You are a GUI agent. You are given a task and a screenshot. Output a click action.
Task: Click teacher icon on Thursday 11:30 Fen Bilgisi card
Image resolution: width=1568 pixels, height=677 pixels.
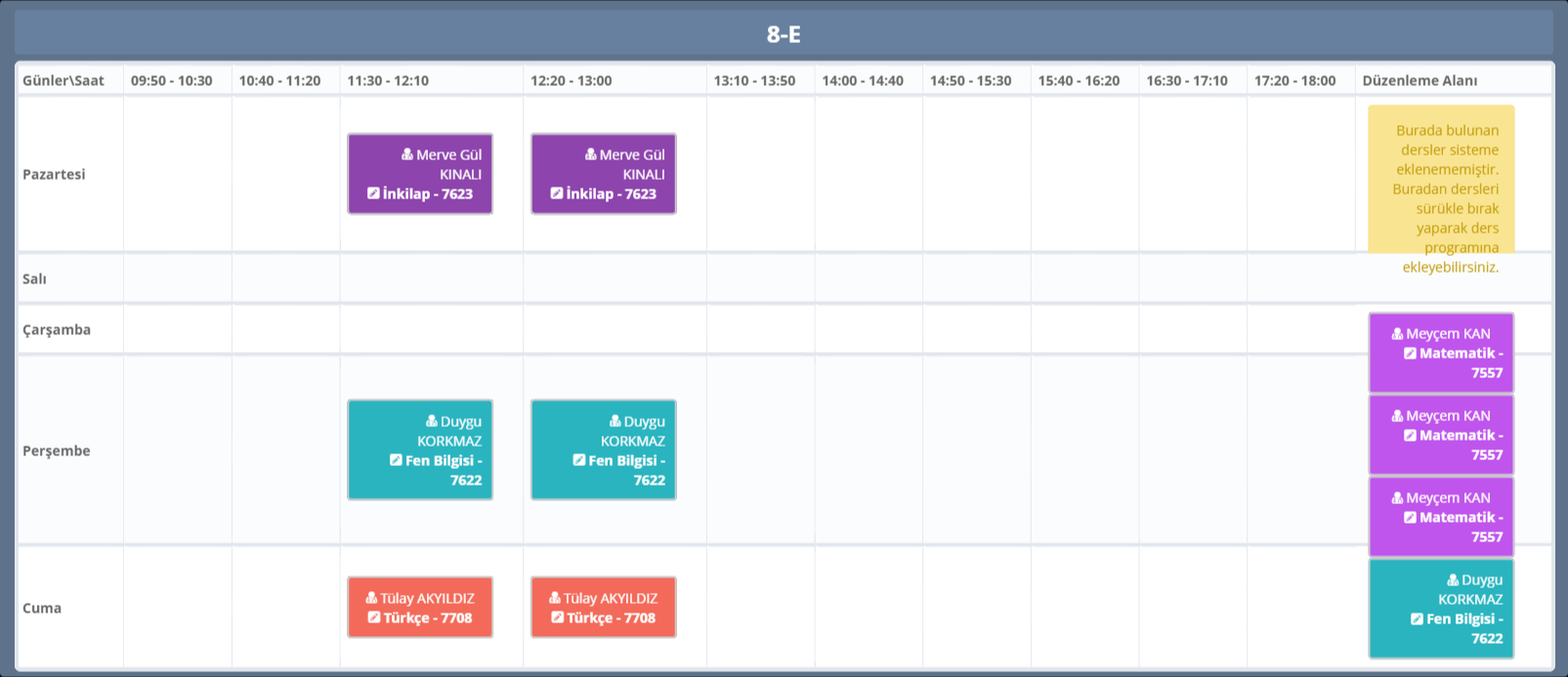pyautogui.click(x=432, y=421)
